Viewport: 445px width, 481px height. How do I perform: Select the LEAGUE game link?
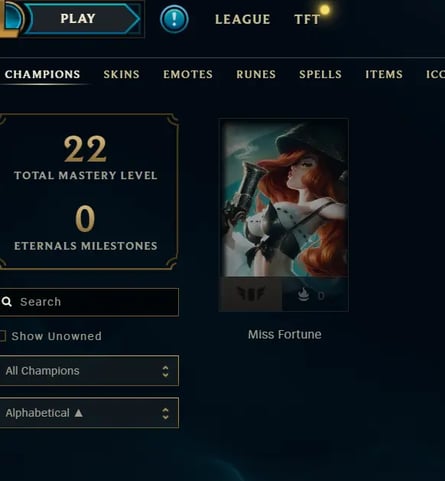[x=243, y=19]
